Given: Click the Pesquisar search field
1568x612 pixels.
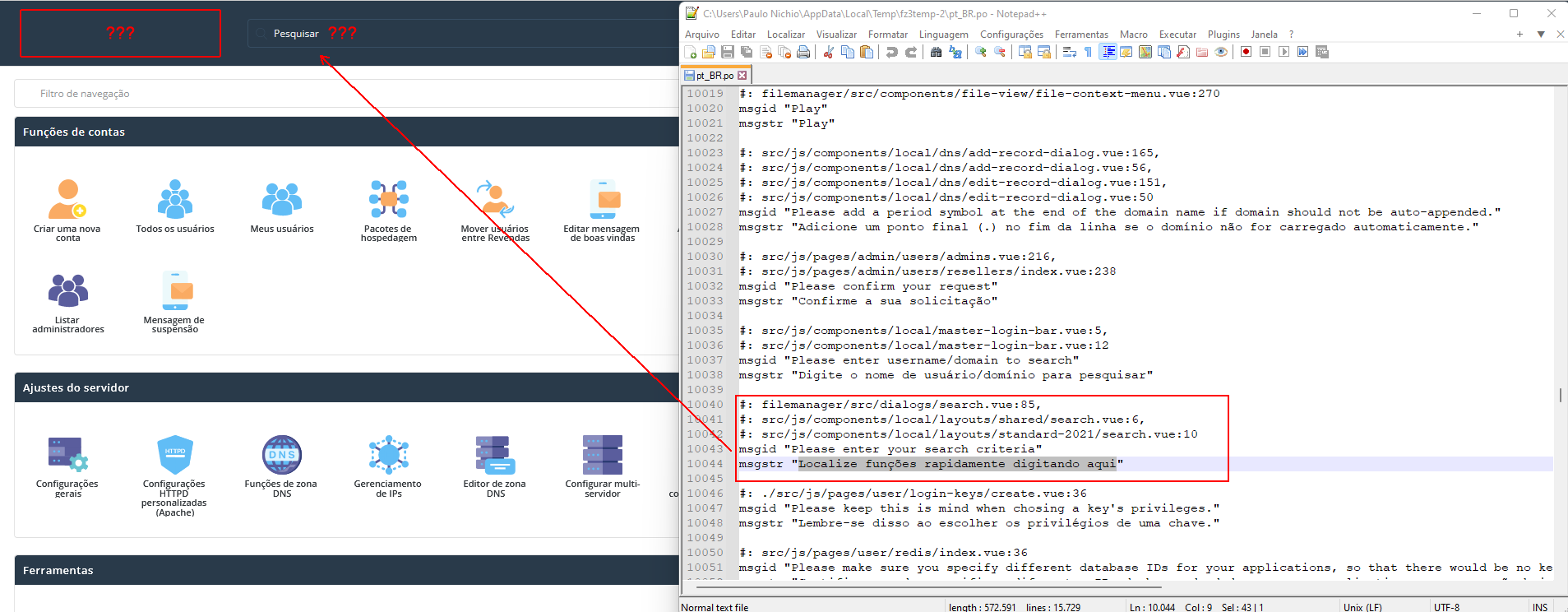Looking at the screenshot, I should tap(460, 34).
